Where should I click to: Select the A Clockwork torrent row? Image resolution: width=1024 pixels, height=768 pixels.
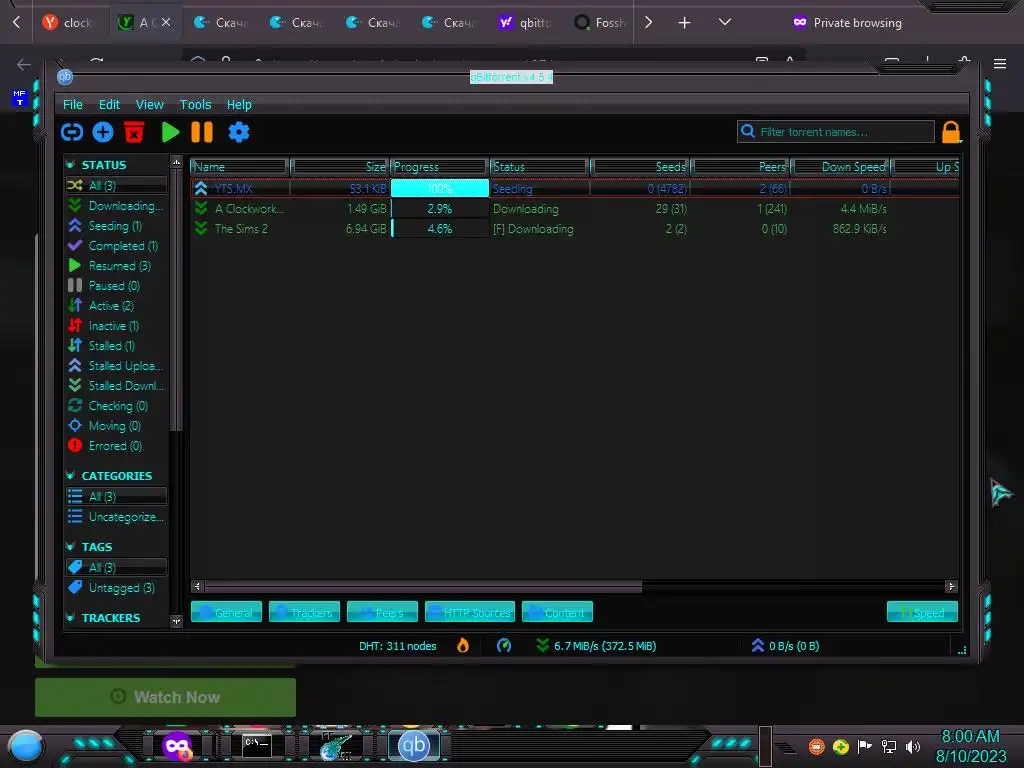(x=575, y=209)
